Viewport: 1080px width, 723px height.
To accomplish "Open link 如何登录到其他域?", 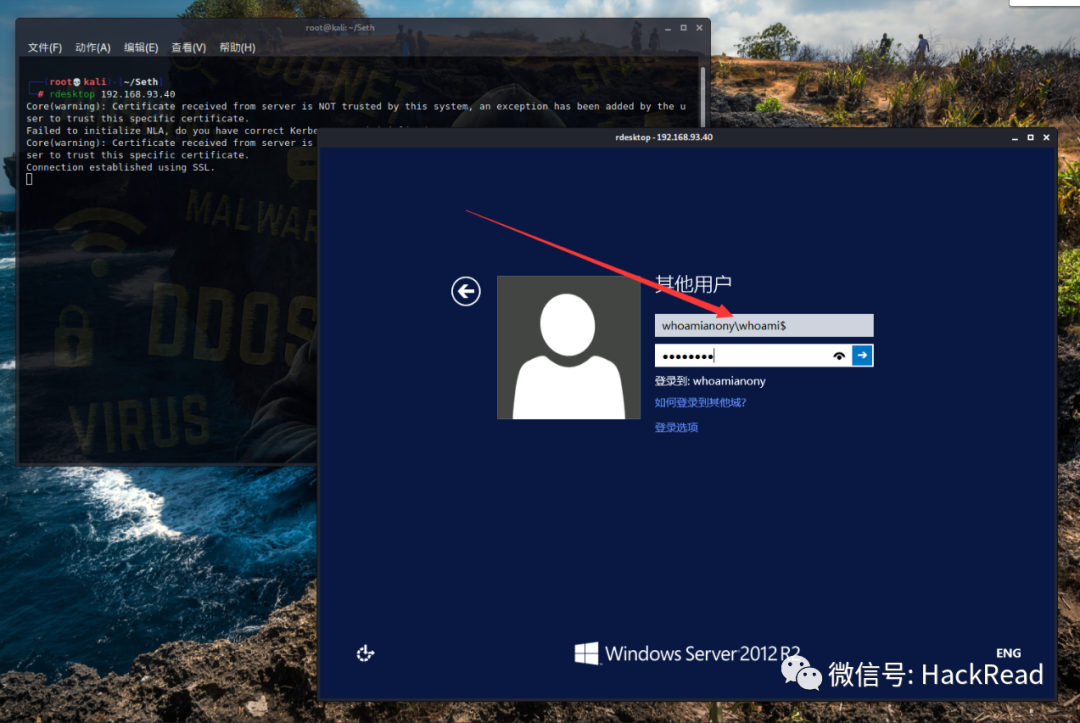I will pos(700,402).
